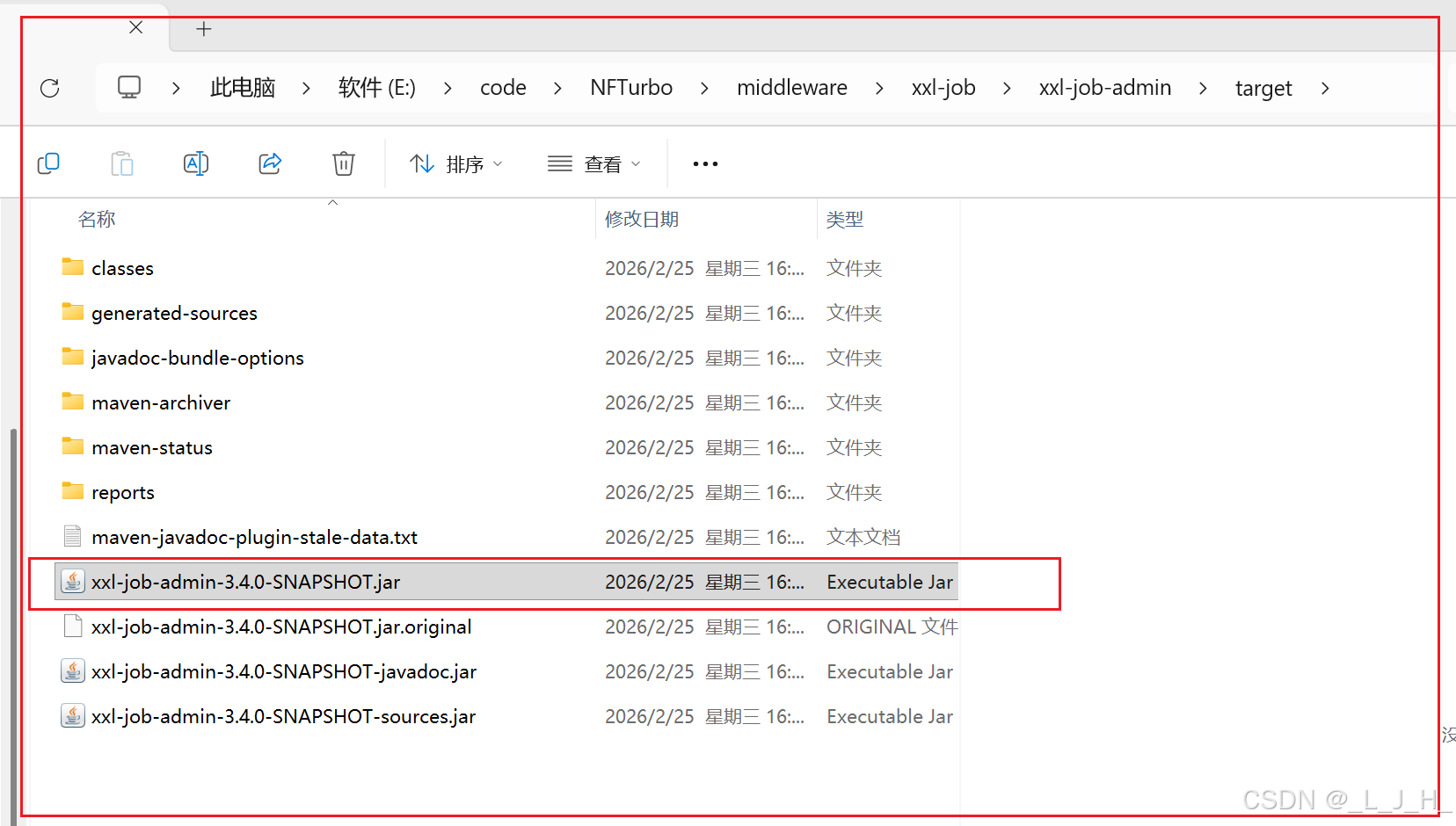Go to the code folder breadcrumb
1456x826 pixels.
[x=503, y=88]
